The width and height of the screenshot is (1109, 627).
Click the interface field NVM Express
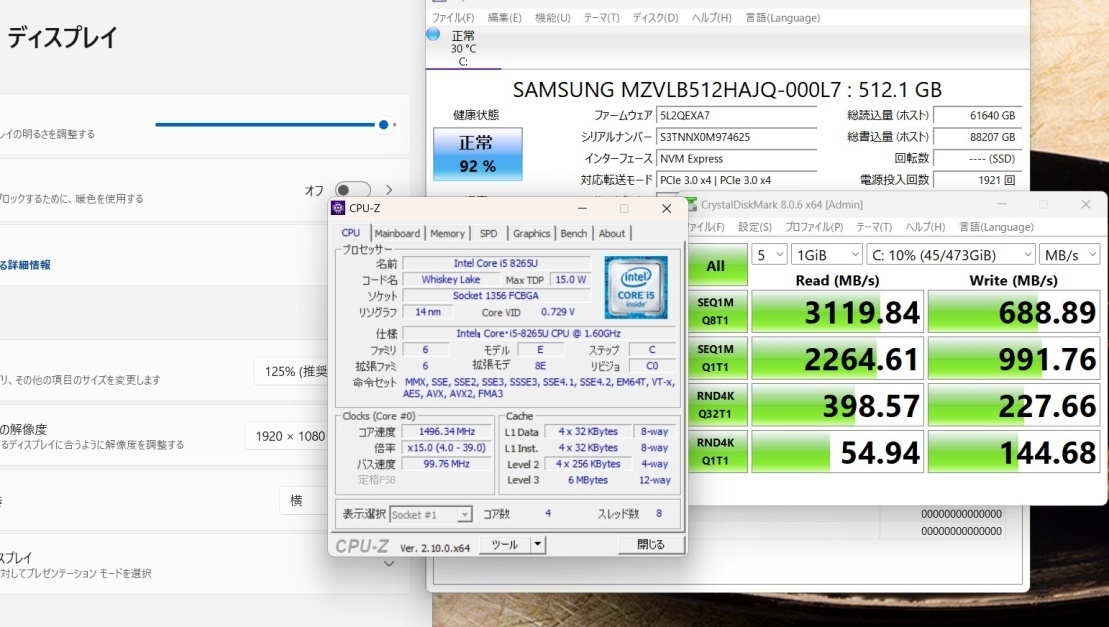click(736, 158)
